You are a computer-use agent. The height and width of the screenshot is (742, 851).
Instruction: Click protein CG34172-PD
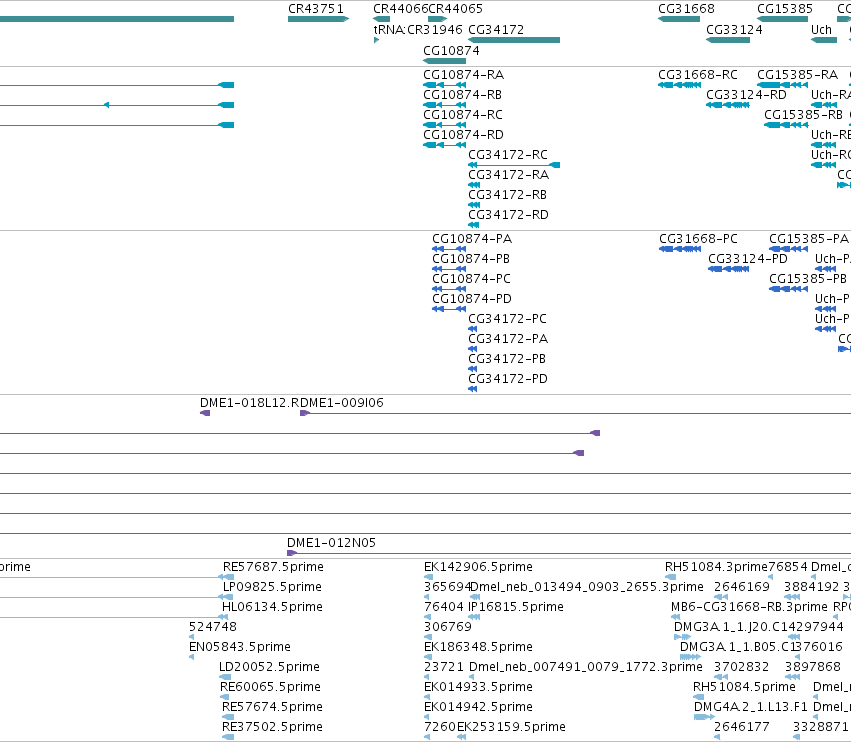[x=508, y=379]
